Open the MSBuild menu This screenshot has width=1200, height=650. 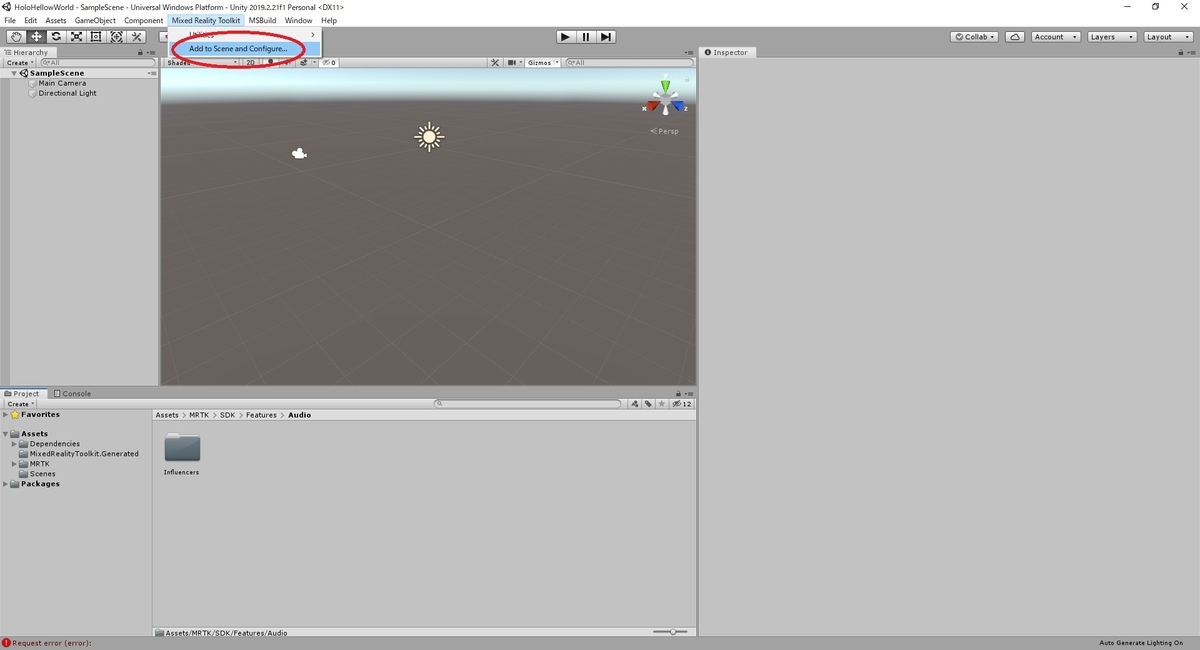263,20
